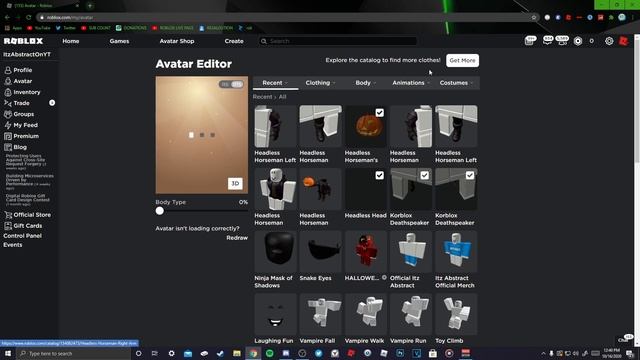Click the Body Type slider handle
This screenshot has width=640, height=360.
[x=160, y=211]
